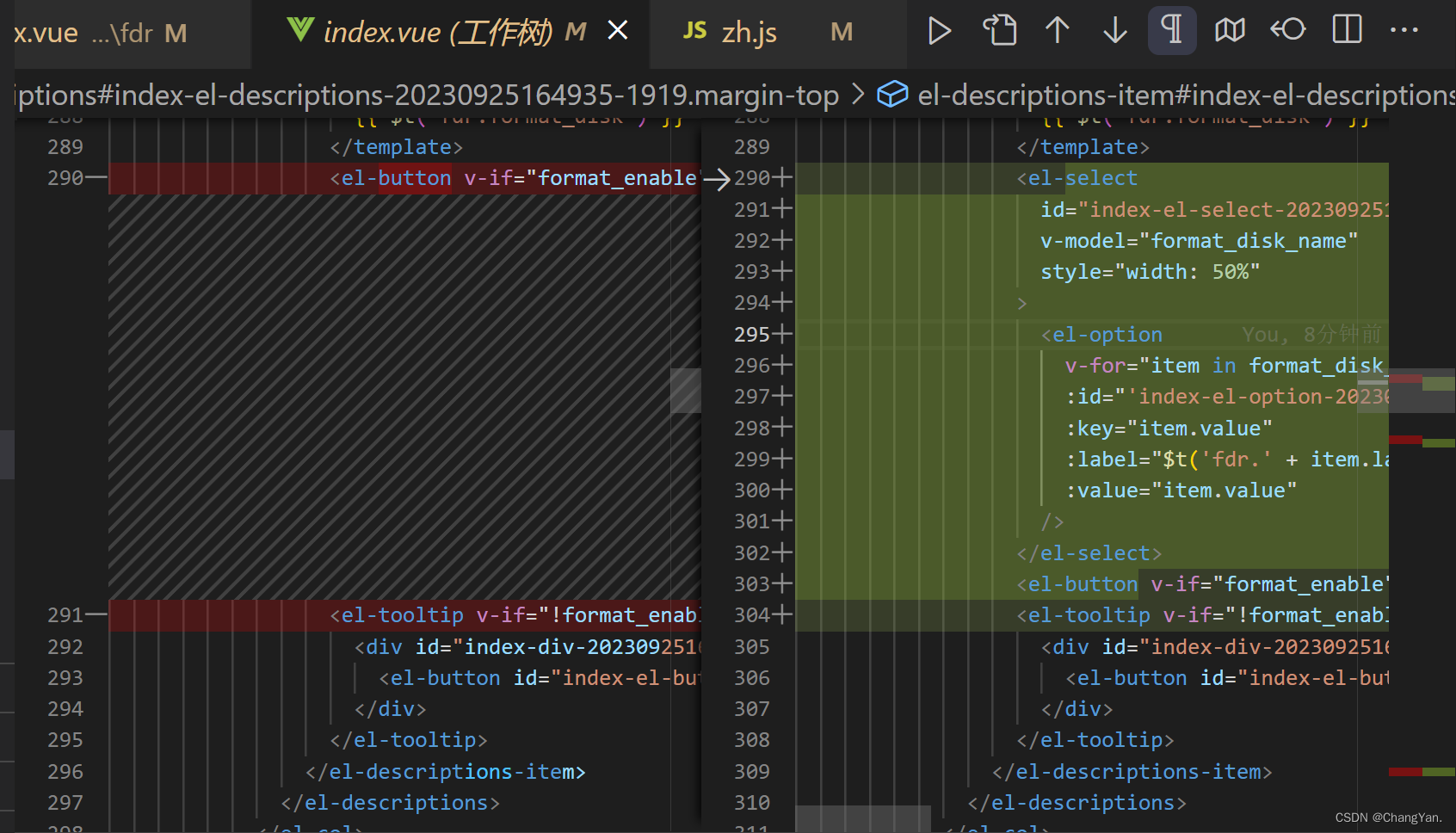This screenshot has height=833, width=1456.
Task: Click the v-model="format_disk_name" line
Action: 1200,241
